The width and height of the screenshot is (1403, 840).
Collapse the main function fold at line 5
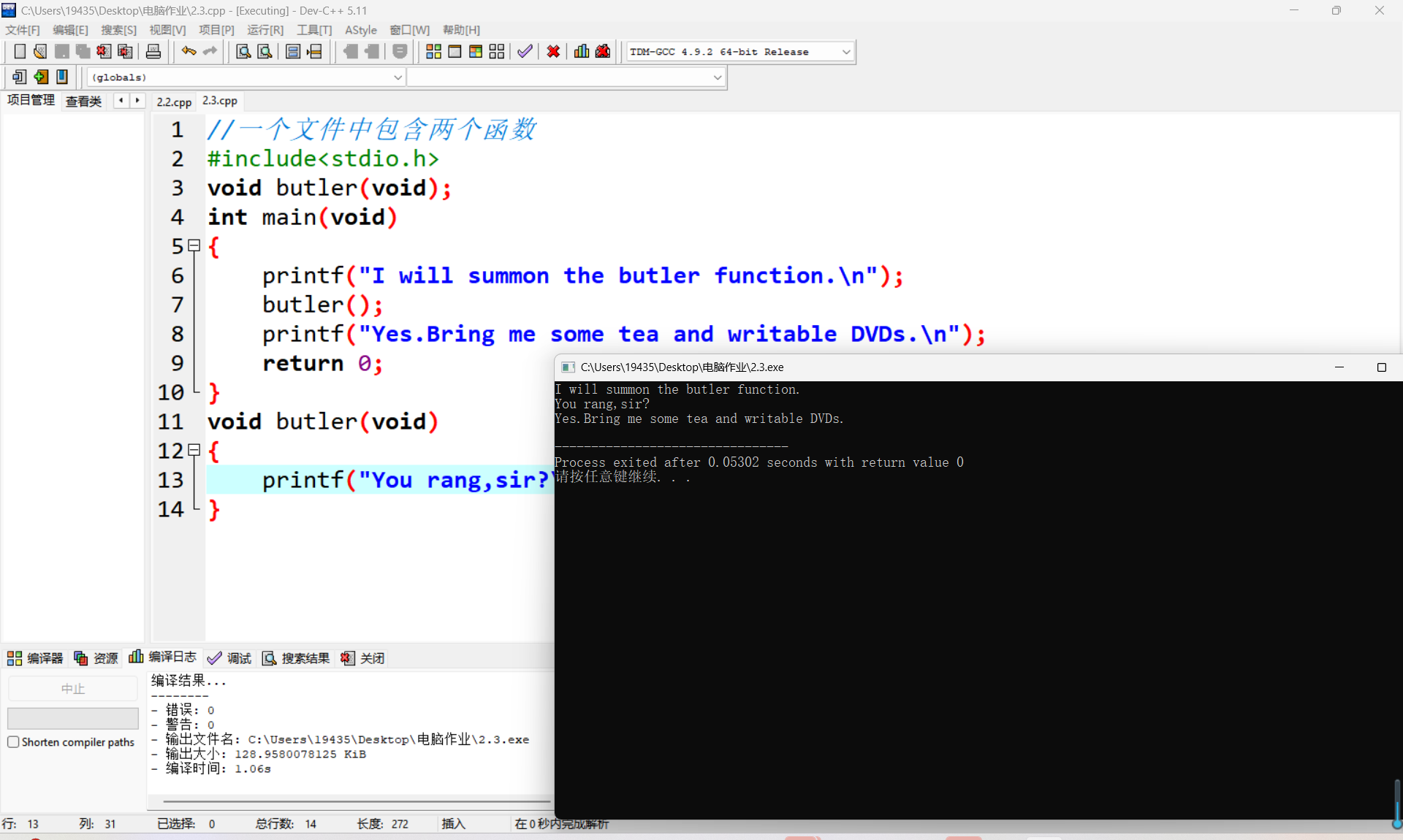[194, 246]
